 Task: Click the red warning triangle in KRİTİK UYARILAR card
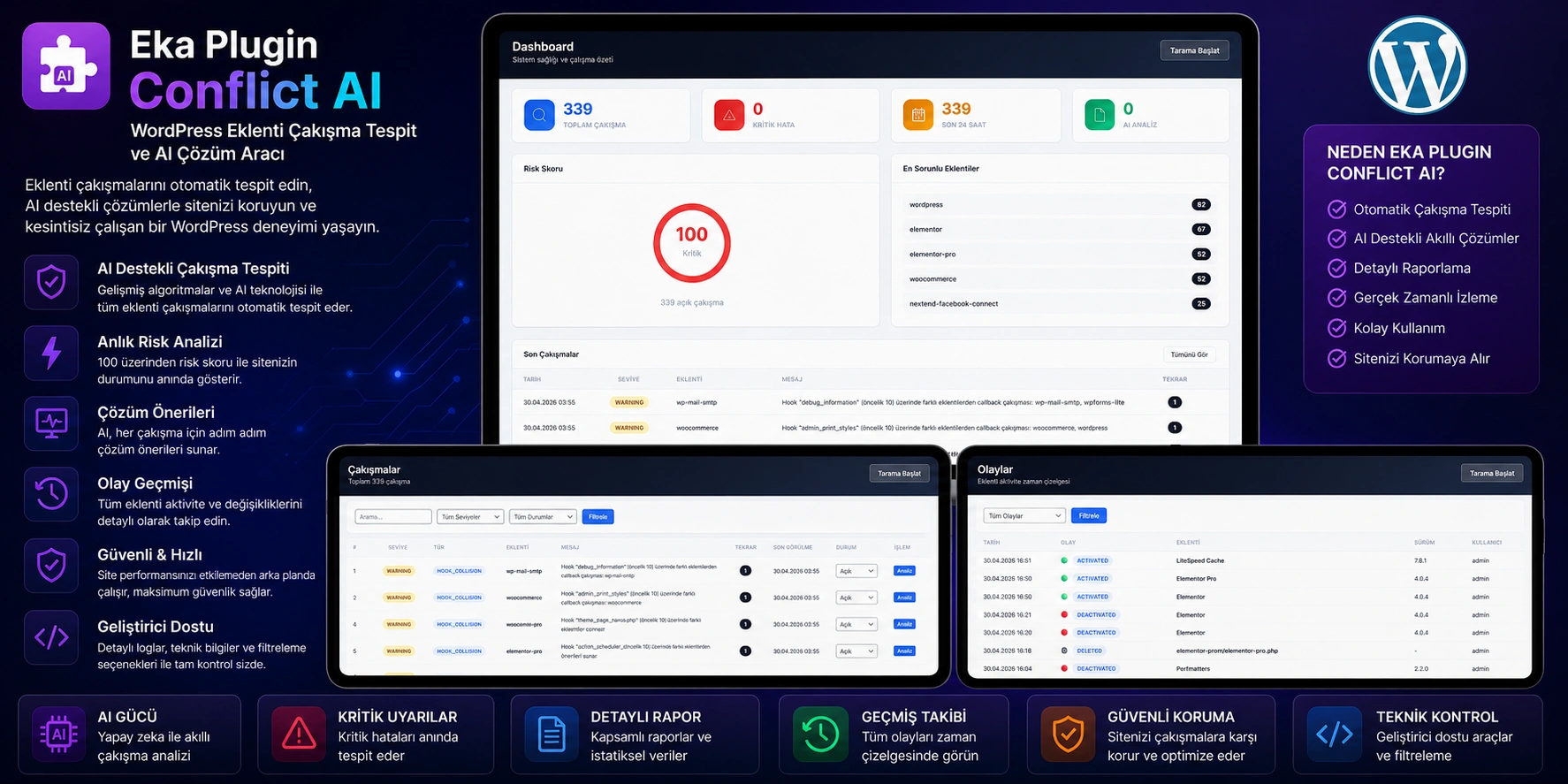[x=299, y=734]
